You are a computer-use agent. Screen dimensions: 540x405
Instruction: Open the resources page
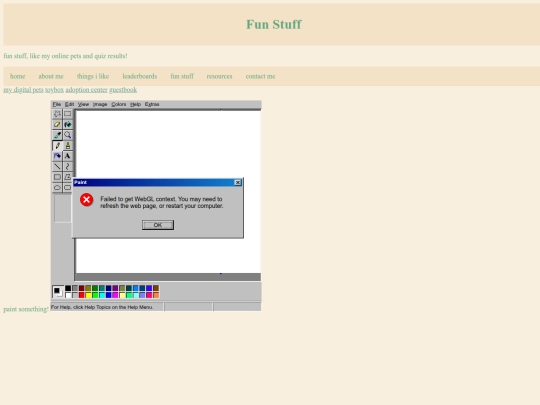point(219,76)
